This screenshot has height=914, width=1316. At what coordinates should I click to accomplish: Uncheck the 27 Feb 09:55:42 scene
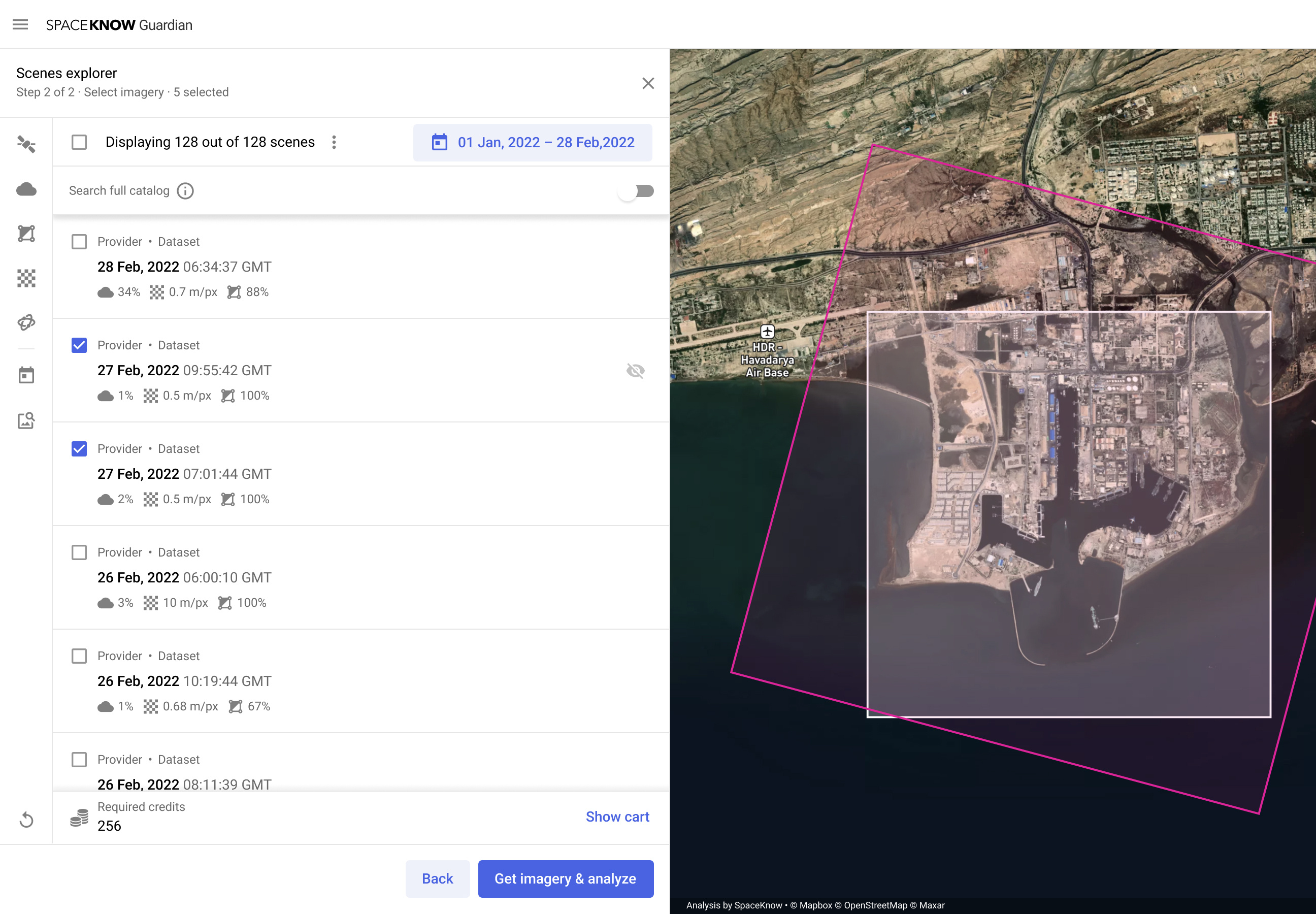click(x=79, y=345)
